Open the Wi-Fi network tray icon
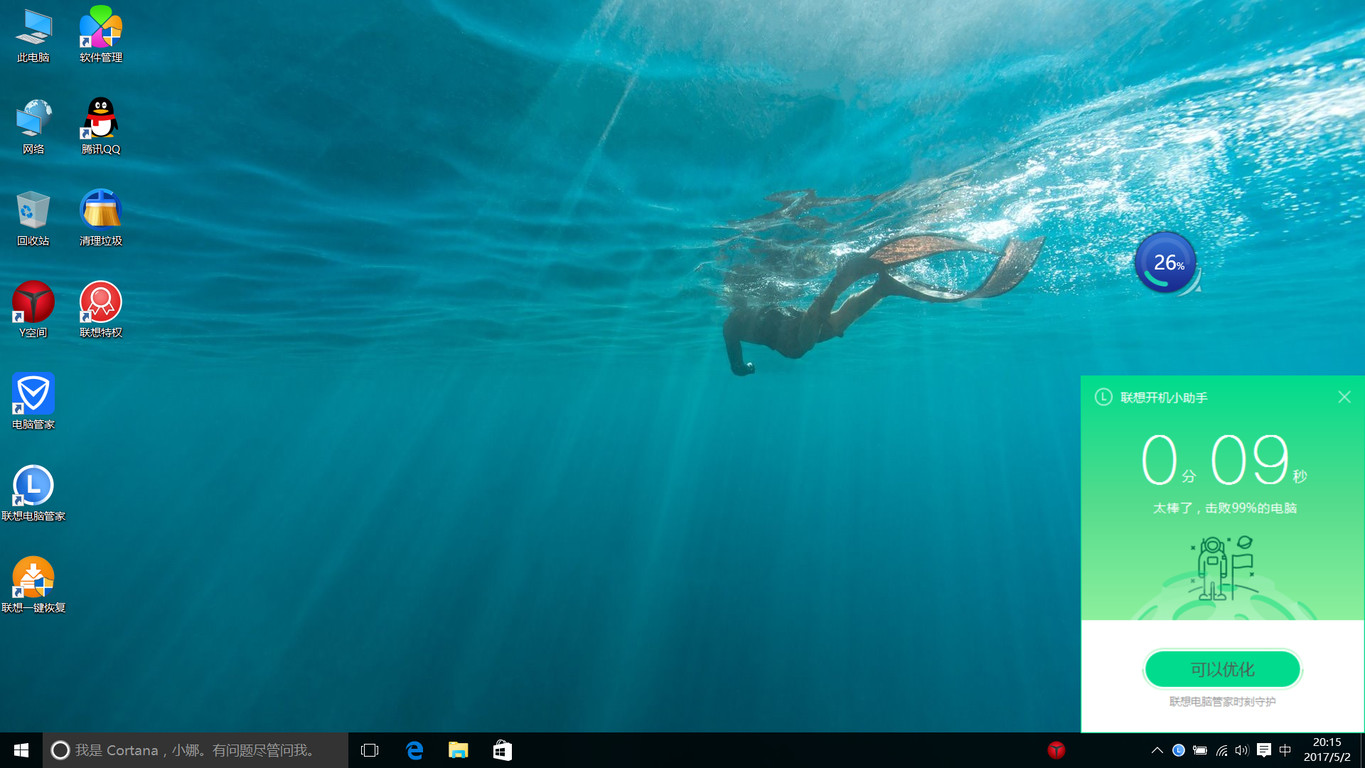1365x768 pixels. click(1221, 750)
